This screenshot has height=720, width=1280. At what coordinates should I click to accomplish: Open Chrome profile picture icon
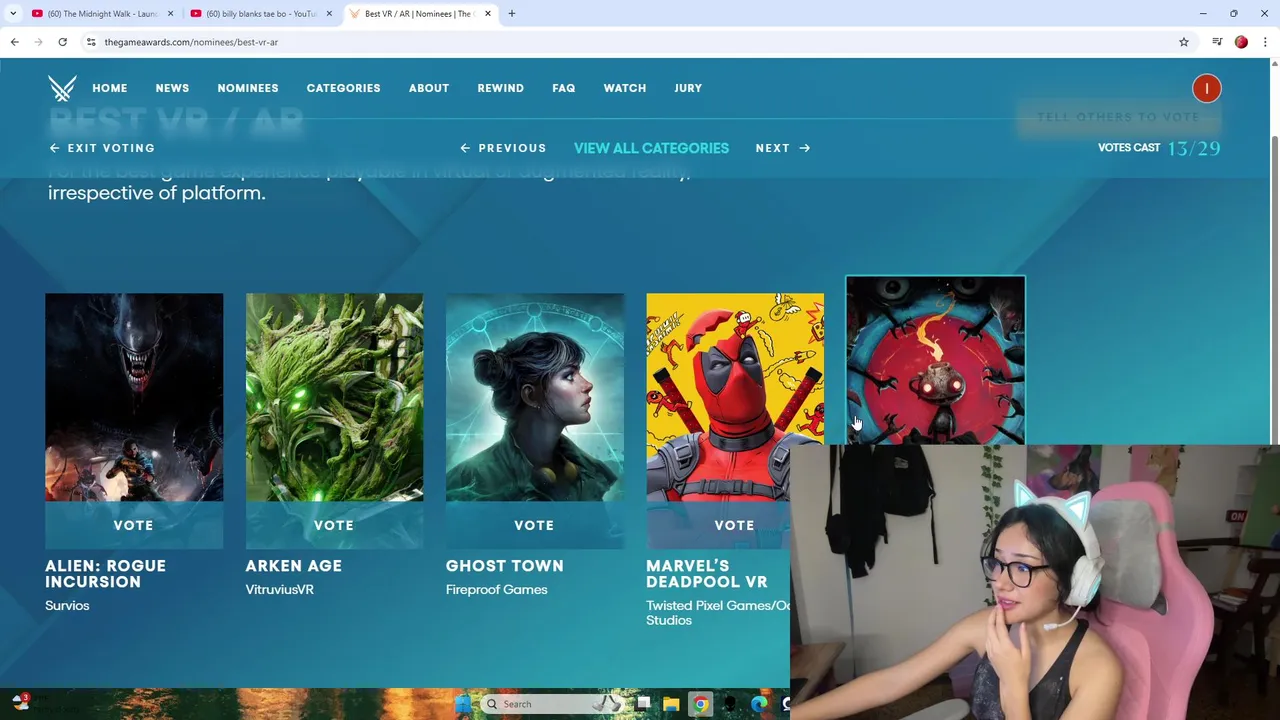point(1241,42)
